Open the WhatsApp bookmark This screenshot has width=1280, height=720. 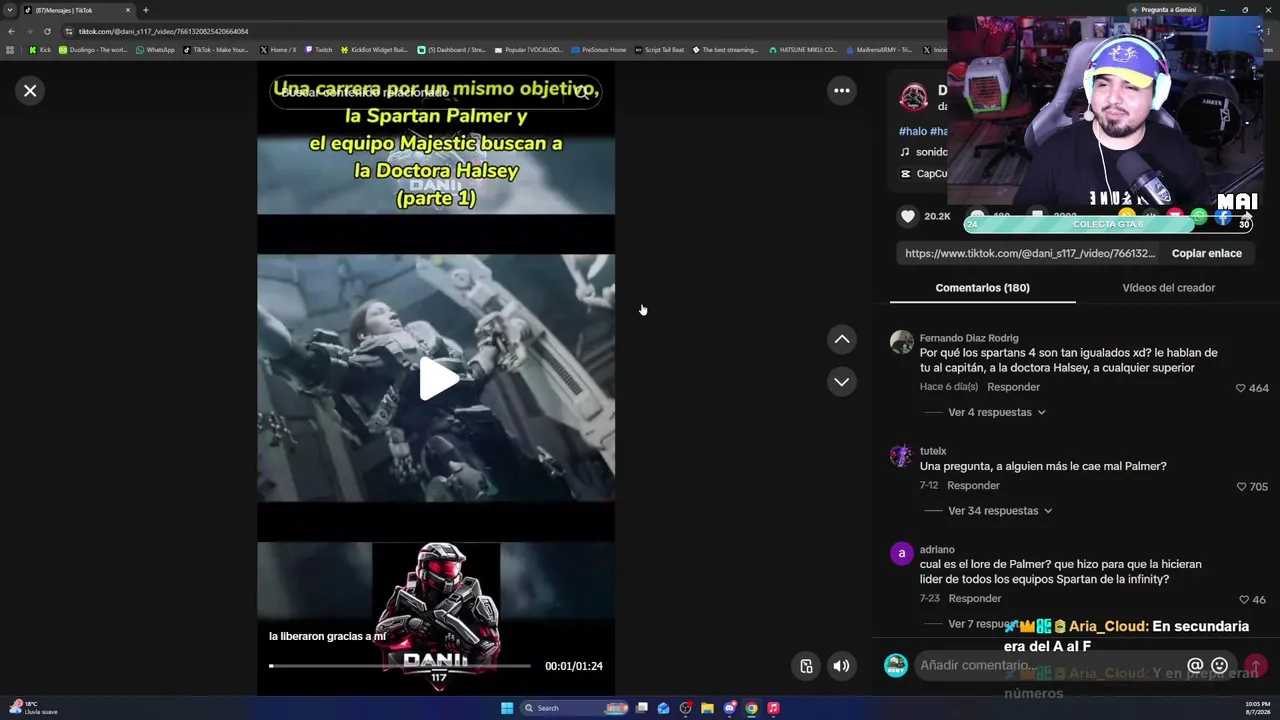[x=155, y=50]
